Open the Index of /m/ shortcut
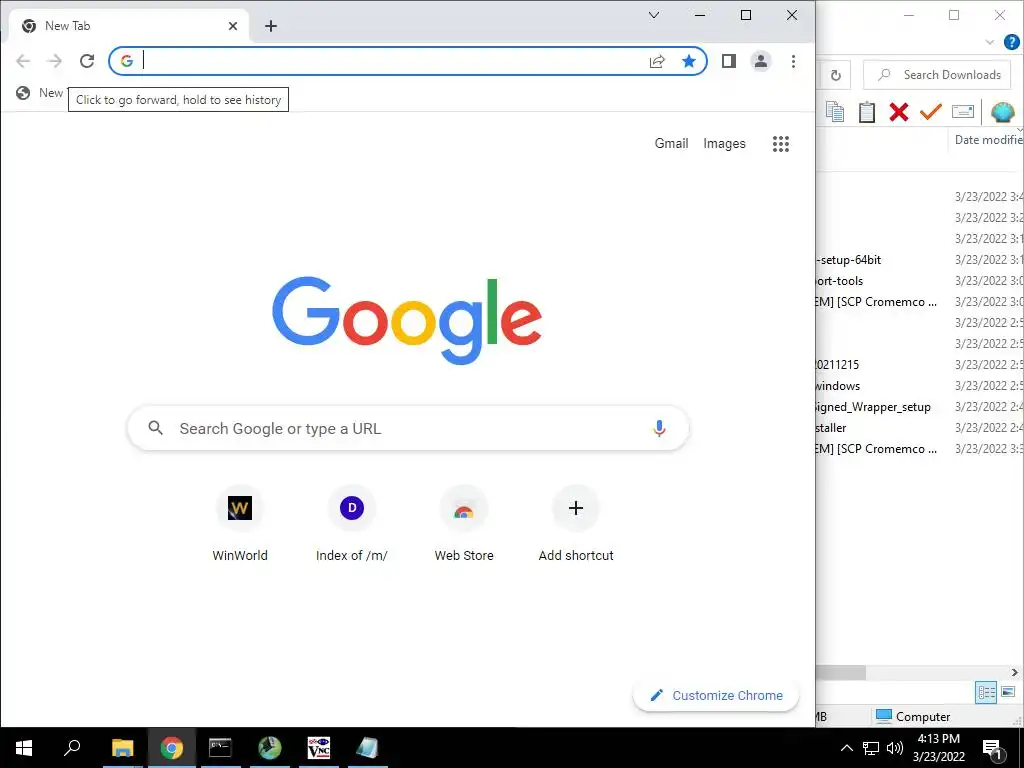Screen dimensions: 1024x768 point(352,524)
